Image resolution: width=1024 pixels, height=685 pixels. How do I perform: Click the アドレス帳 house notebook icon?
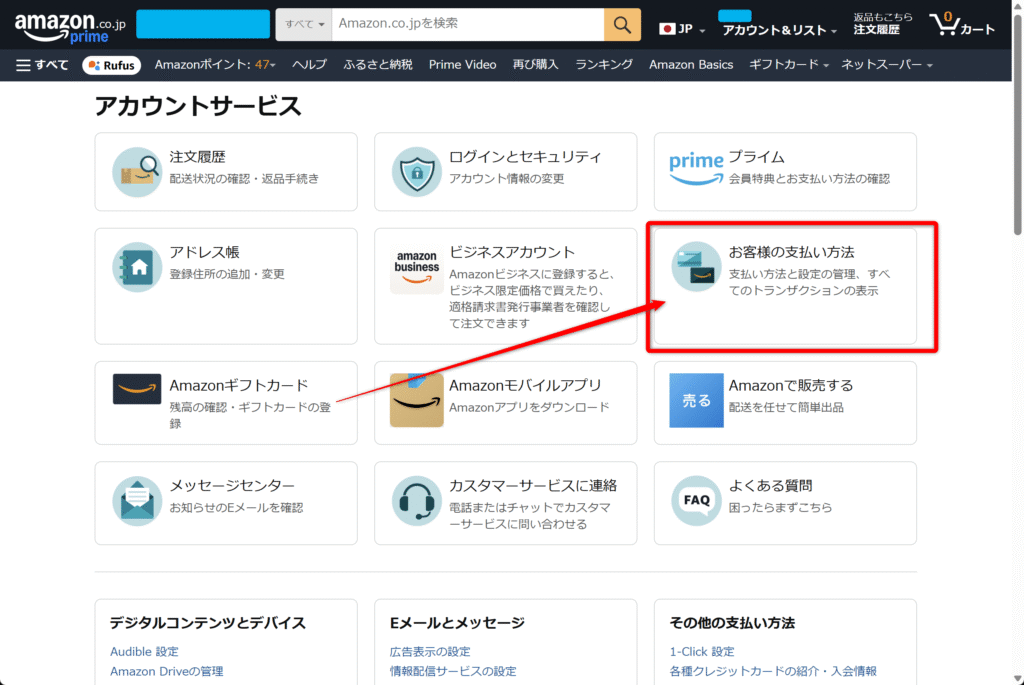pos(136,267)
